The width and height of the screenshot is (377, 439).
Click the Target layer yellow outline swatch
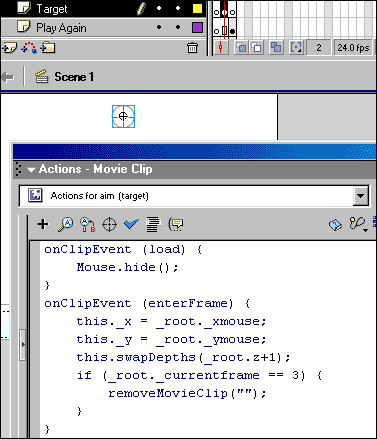coord(197,8)
